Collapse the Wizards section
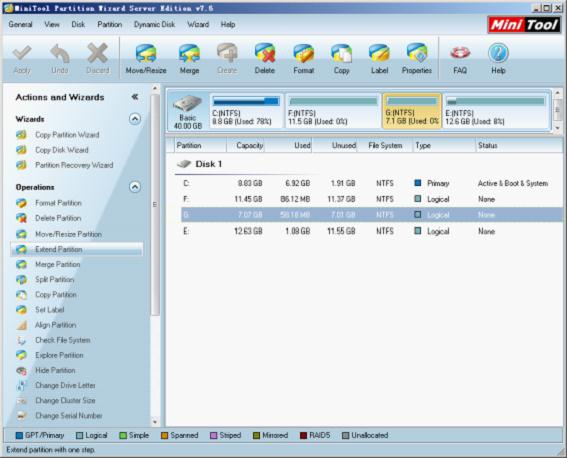The width and height of the screenshot is (567, 458). (x=135, y=119)
